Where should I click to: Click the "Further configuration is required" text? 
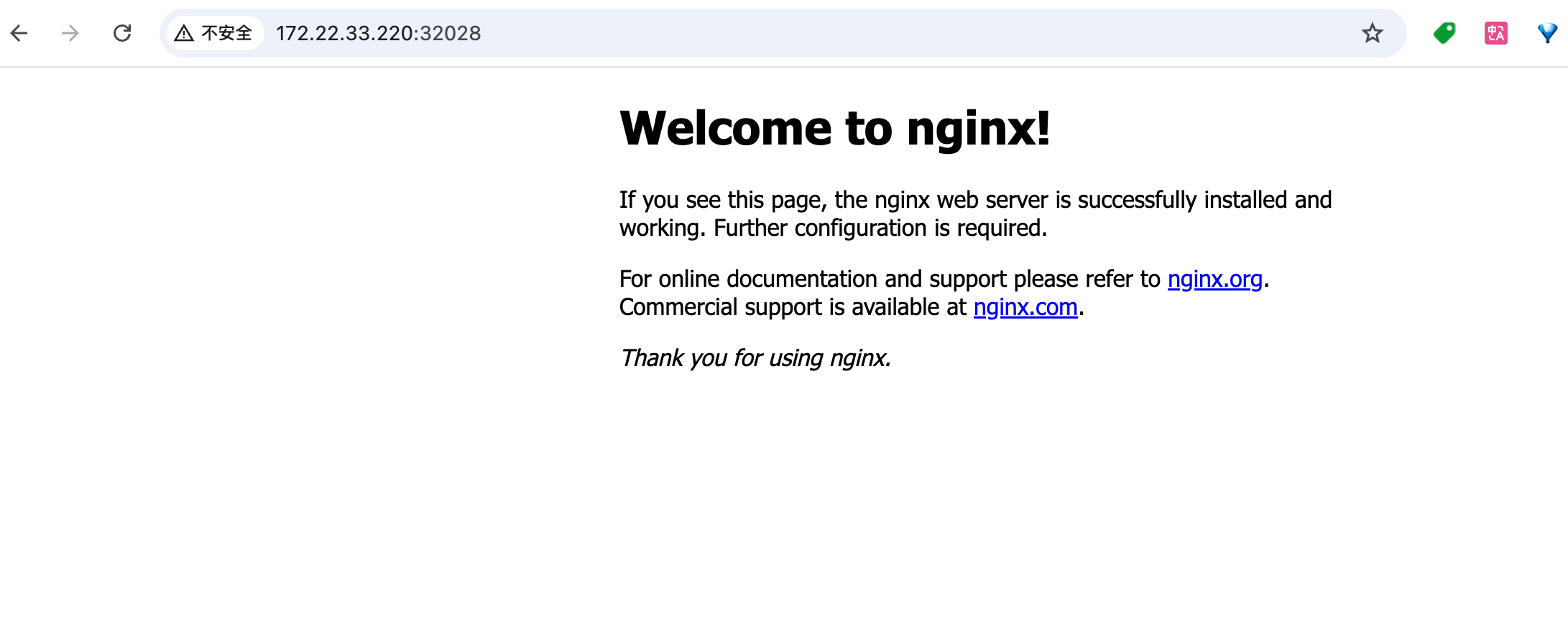(x=880, y=228)
